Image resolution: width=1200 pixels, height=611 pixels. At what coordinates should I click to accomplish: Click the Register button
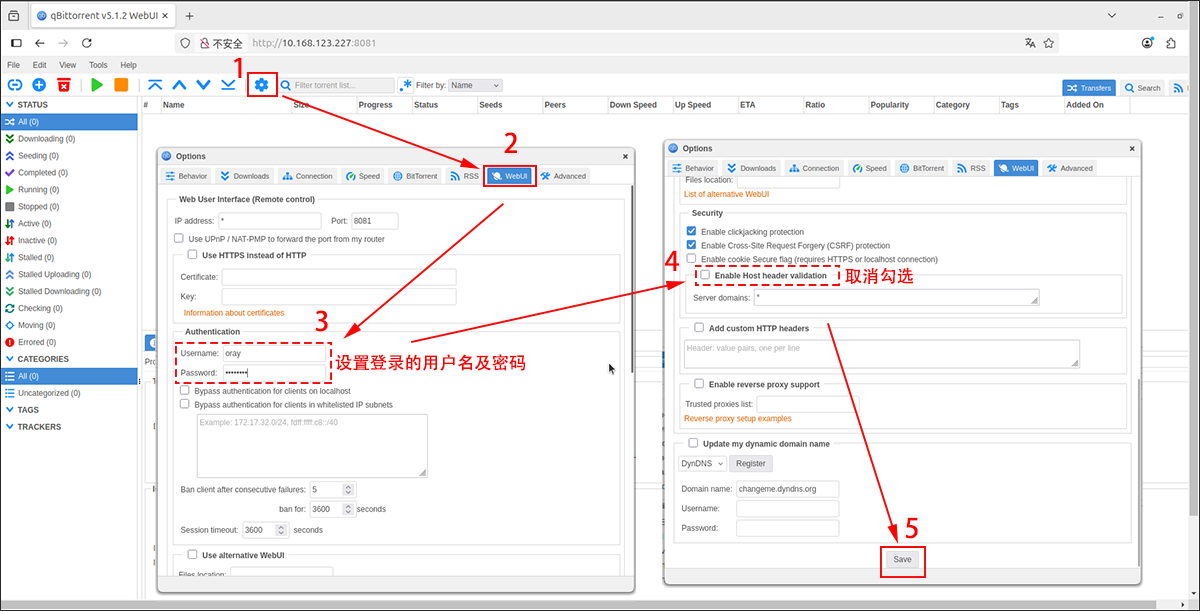751,464
